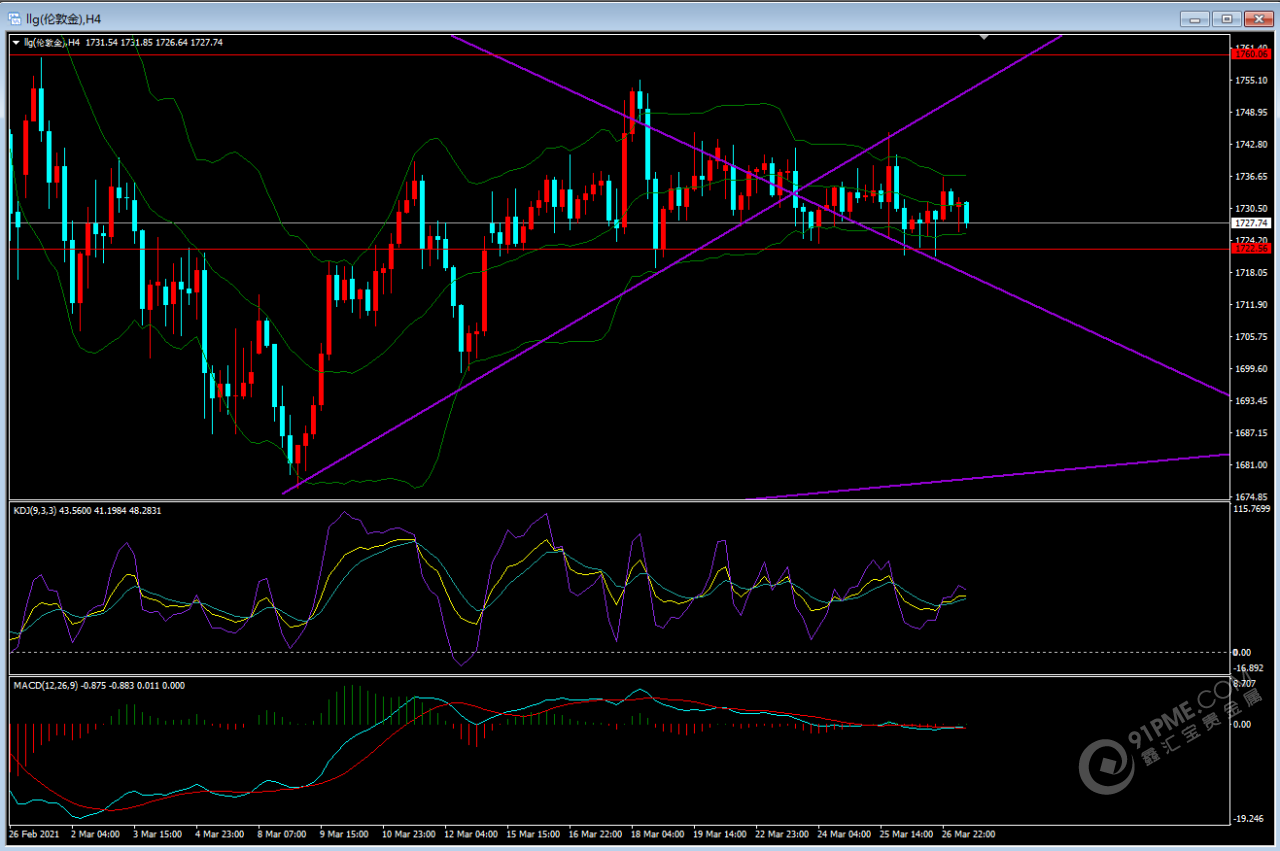Close the llg(伦敦金),H4 chart window
Screen dimensions: 1280x851
pyautogui.click(x=1258, y=18)
